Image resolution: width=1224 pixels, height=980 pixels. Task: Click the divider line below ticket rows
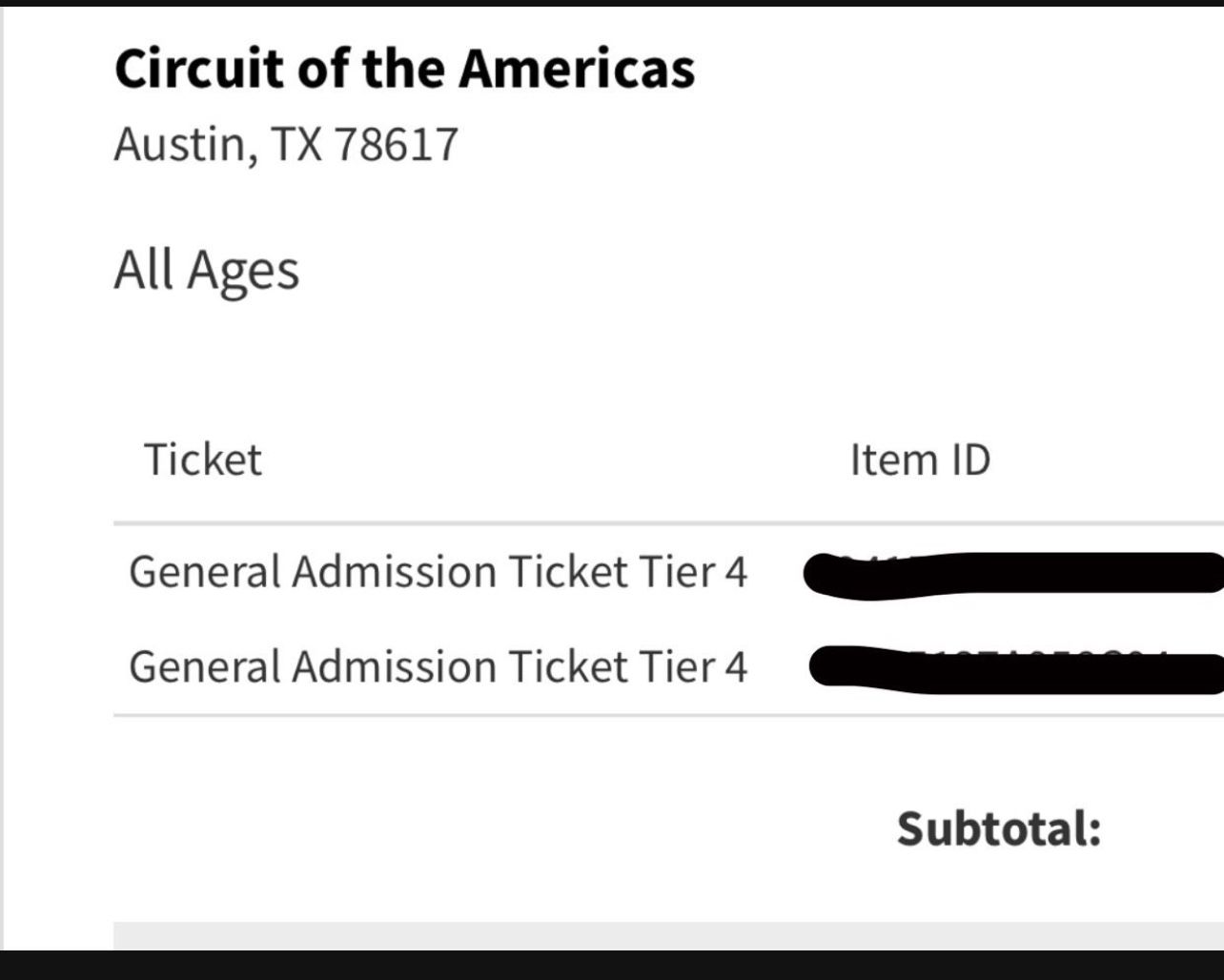click(667, 715)
